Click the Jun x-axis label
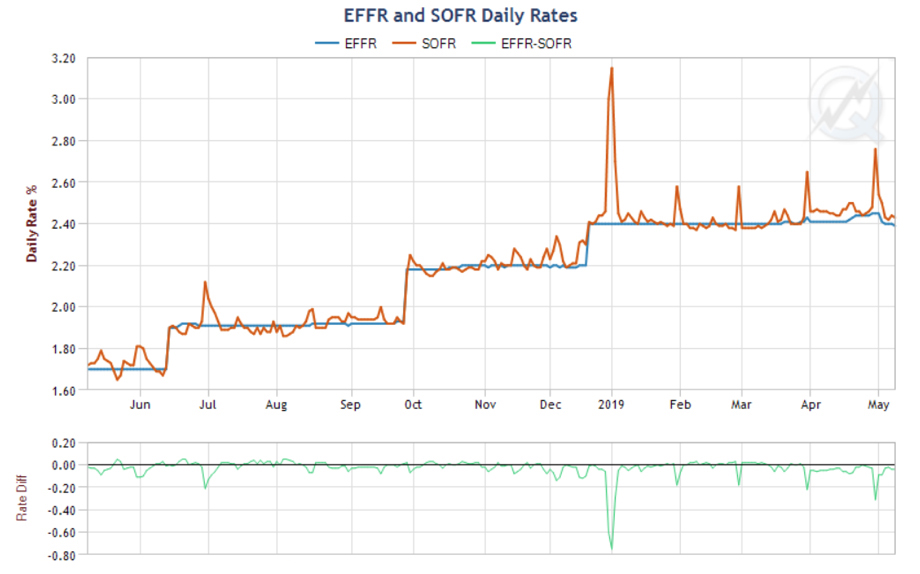The width and height of the screenshot is (920, 574). pyautogui.click(x=141, y=405)
